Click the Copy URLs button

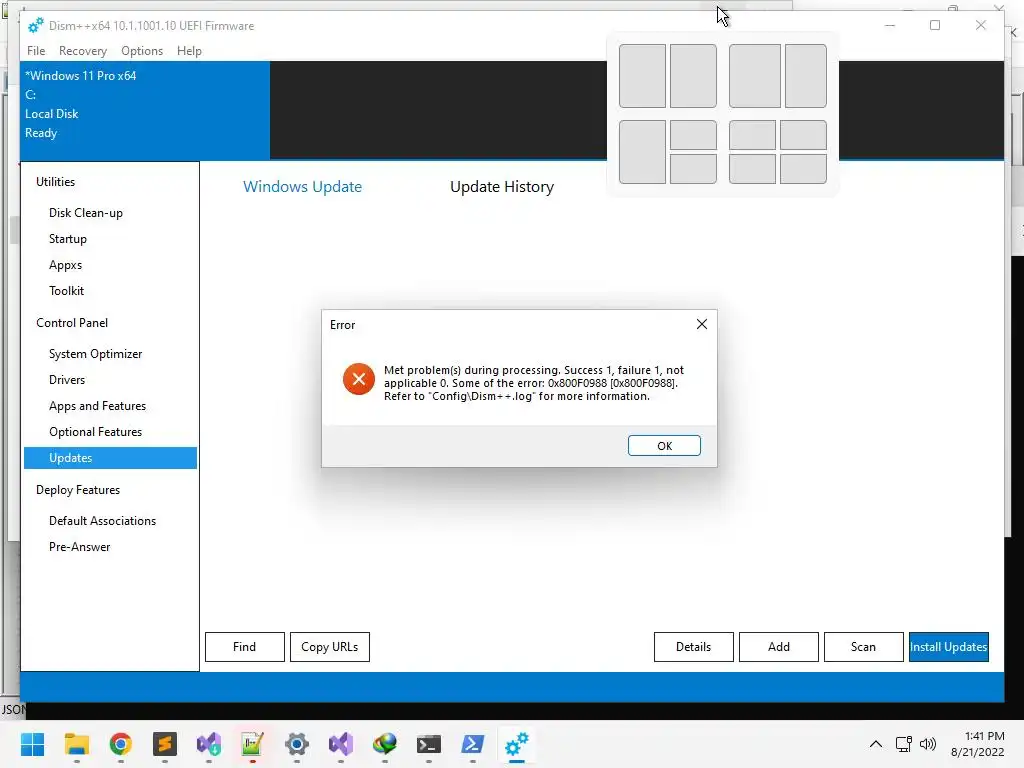[x=330, y=647]
